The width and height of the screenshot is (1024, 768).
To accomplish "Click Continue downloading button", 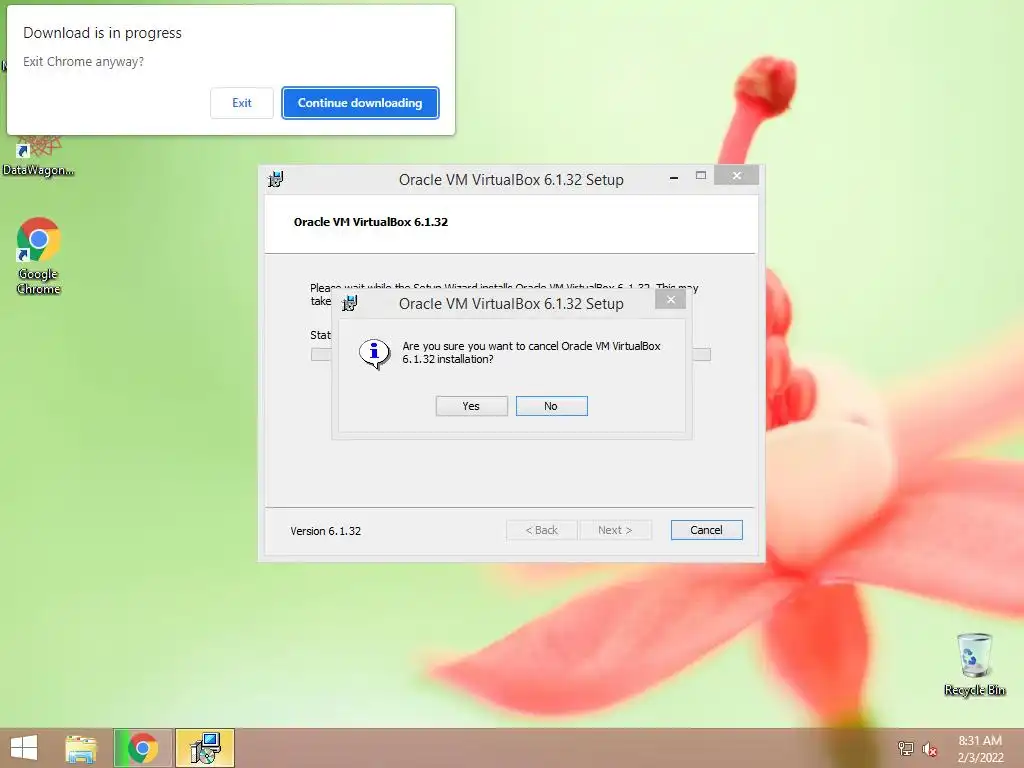I will click(x=360, y=103).
